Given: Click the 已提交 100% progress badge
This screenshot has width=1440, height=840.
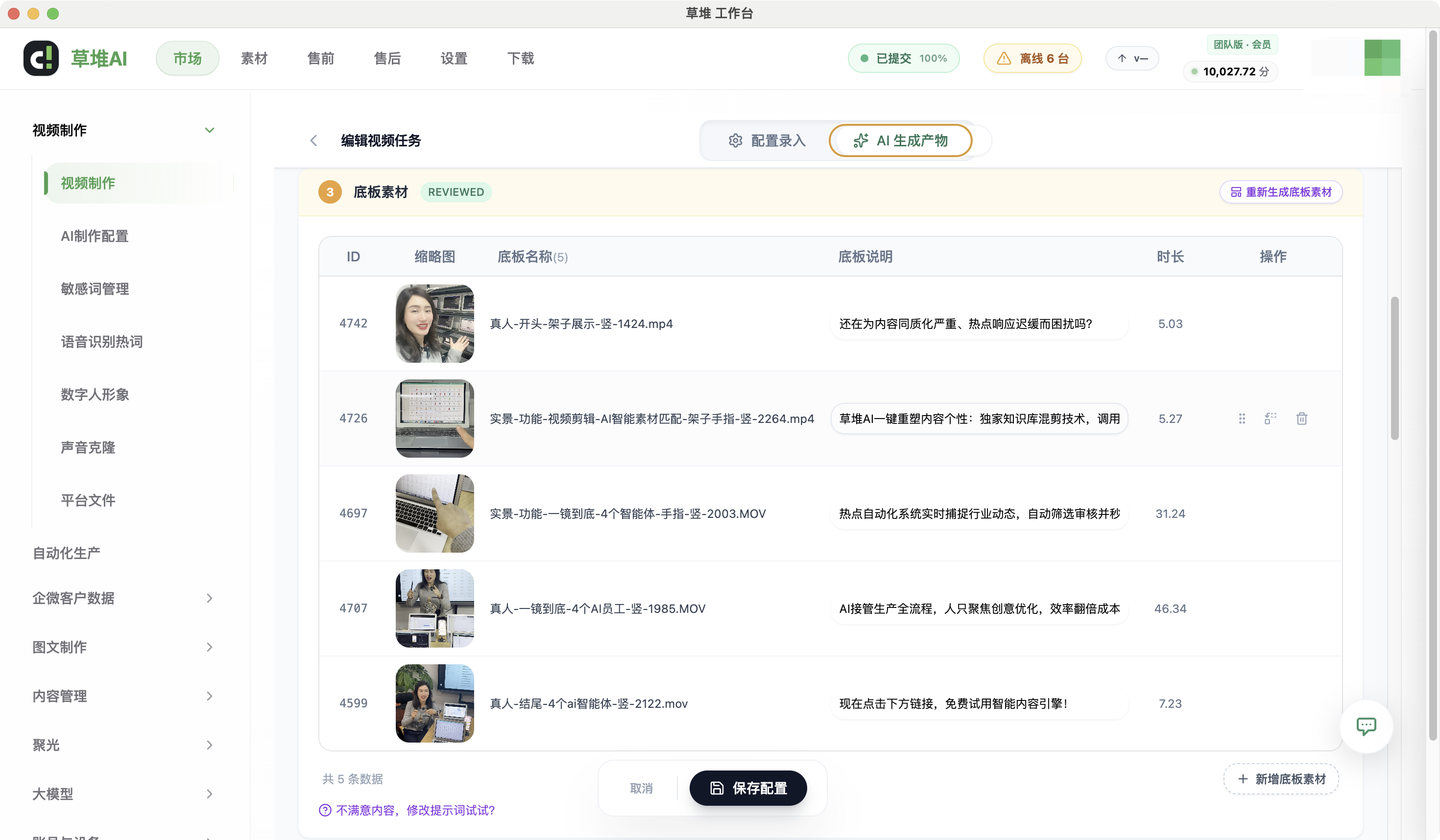Looking at the screenshot, I should coord(903,58).
